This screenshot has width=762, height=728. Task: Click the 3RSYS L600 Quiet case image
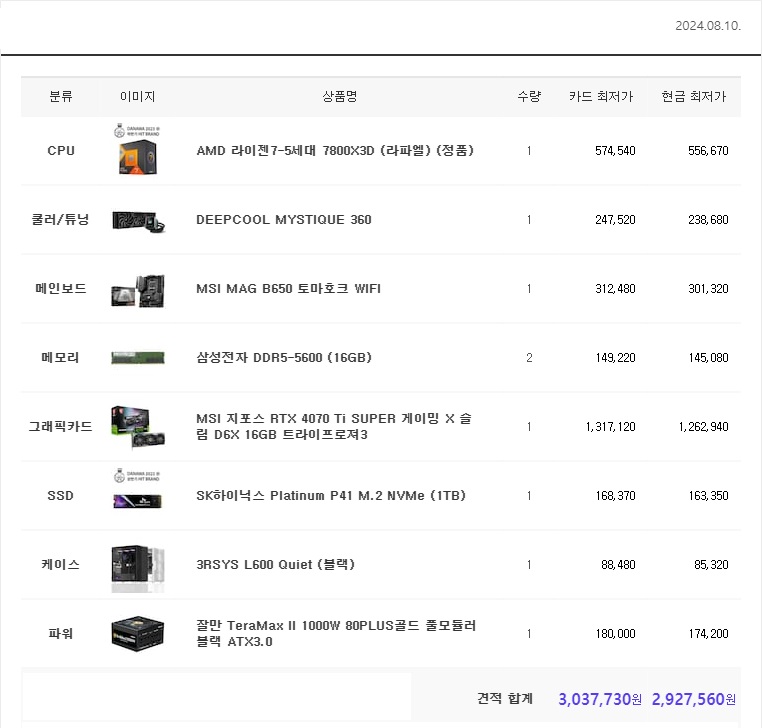point(138,568)
